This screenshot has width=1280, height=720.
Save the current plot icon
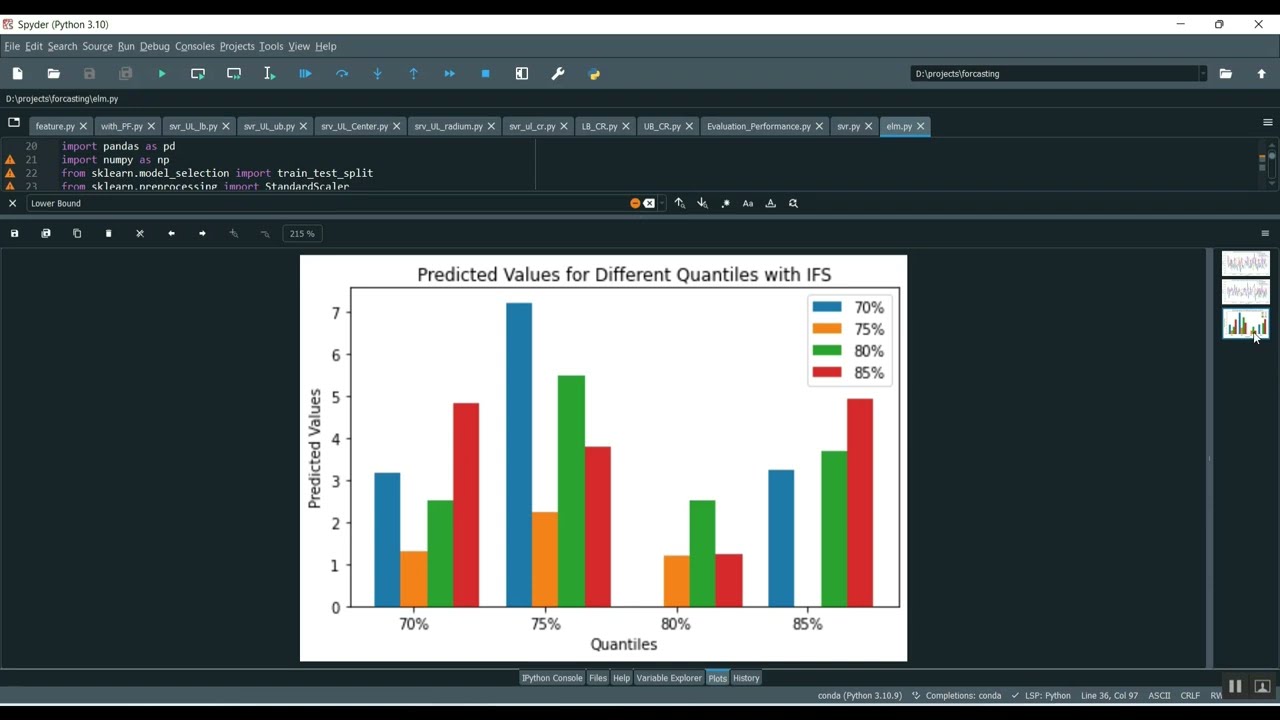point(15,234)
